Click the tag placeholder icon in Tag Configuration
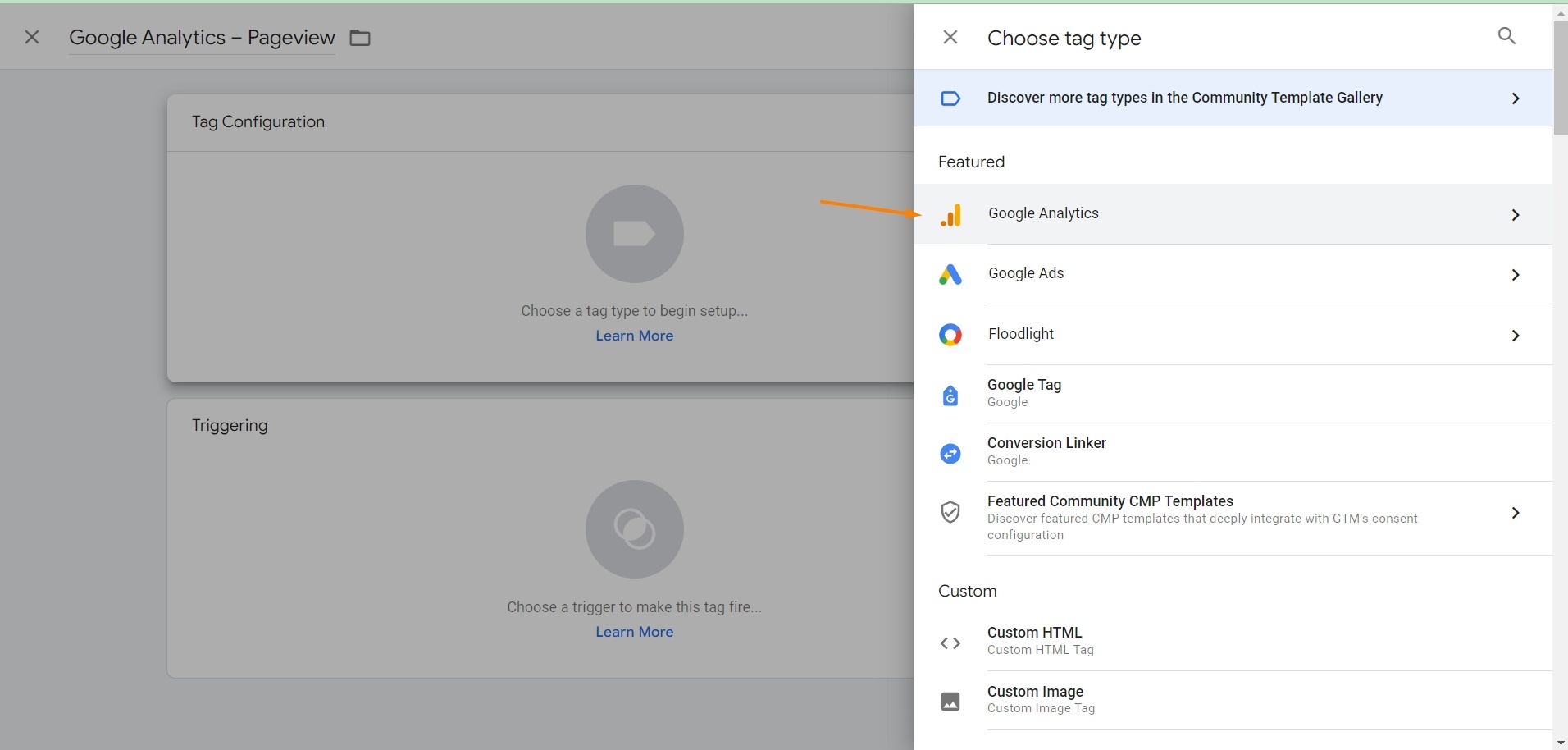The image size is (1568, 750). pos(635,234)
